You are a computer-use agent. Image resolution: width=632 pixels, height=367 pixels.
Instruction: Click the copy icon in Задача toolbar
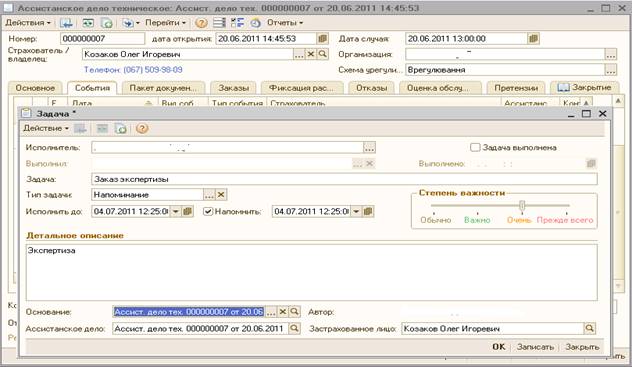121,129
